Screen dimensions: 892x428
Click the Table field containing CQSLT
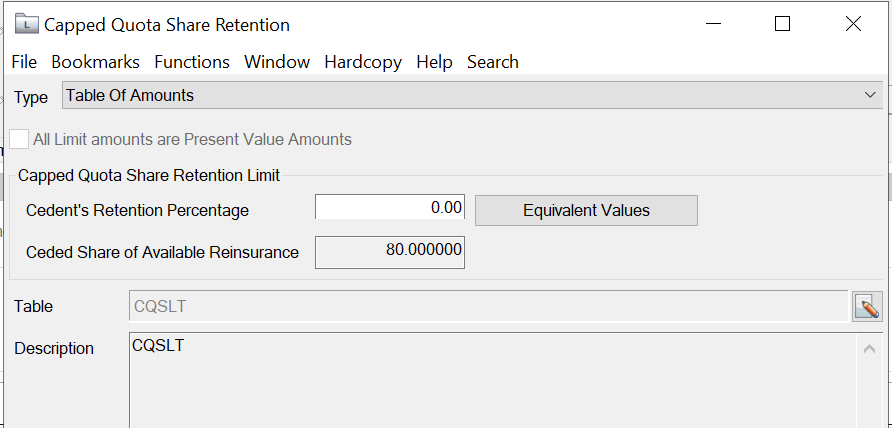point(488,307)
